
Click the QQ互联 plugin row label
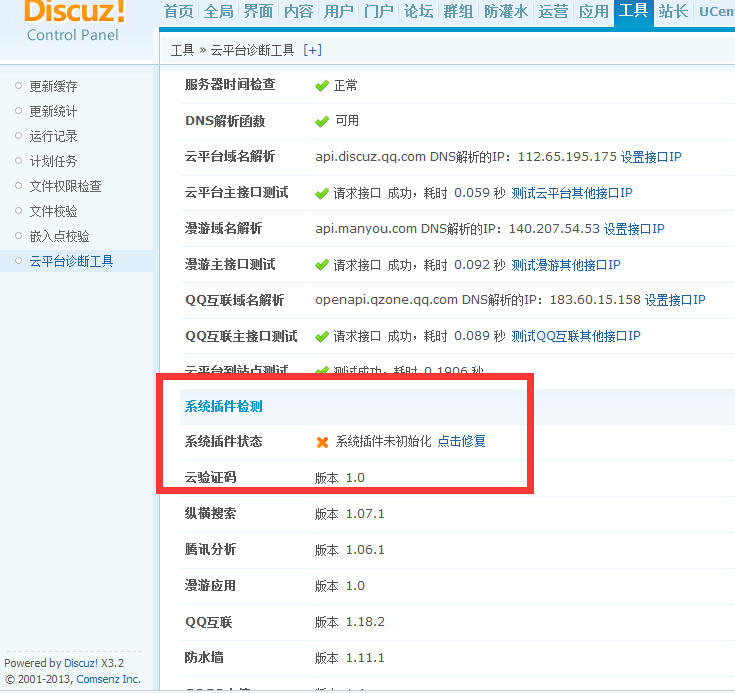click(209, 622)
